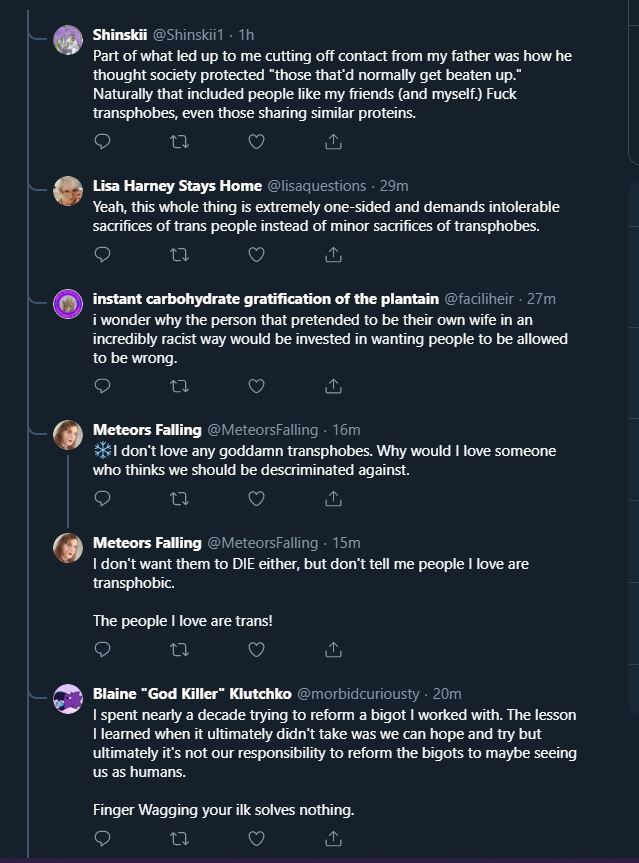
Task: Like Blaine Klutchko's tweet
Action: tap(256, 839)
